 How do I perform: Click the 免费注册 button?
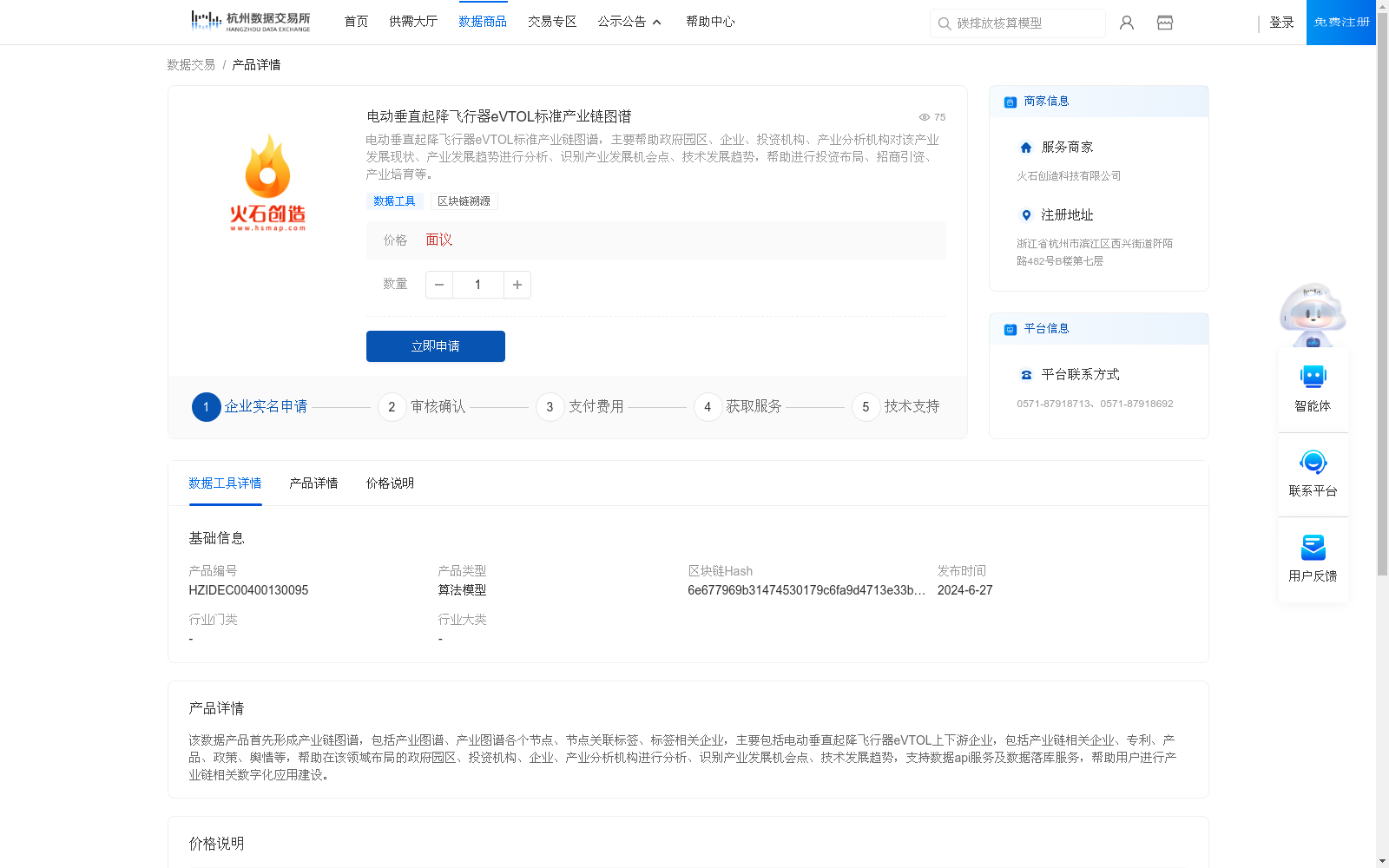click(x=1341, y=23)
